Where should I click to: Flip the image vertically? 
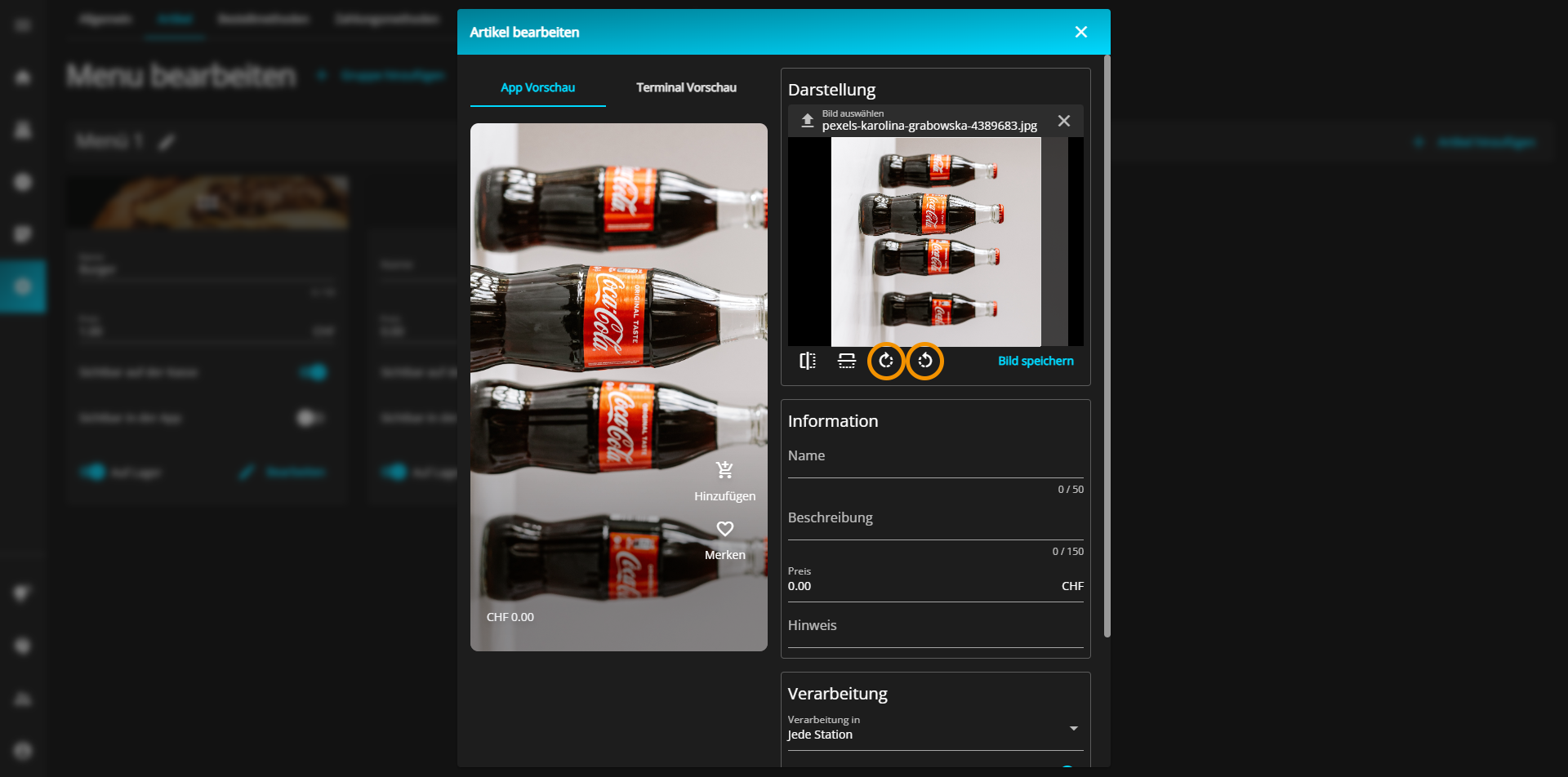pyautogui.click(x=847, y=361)
